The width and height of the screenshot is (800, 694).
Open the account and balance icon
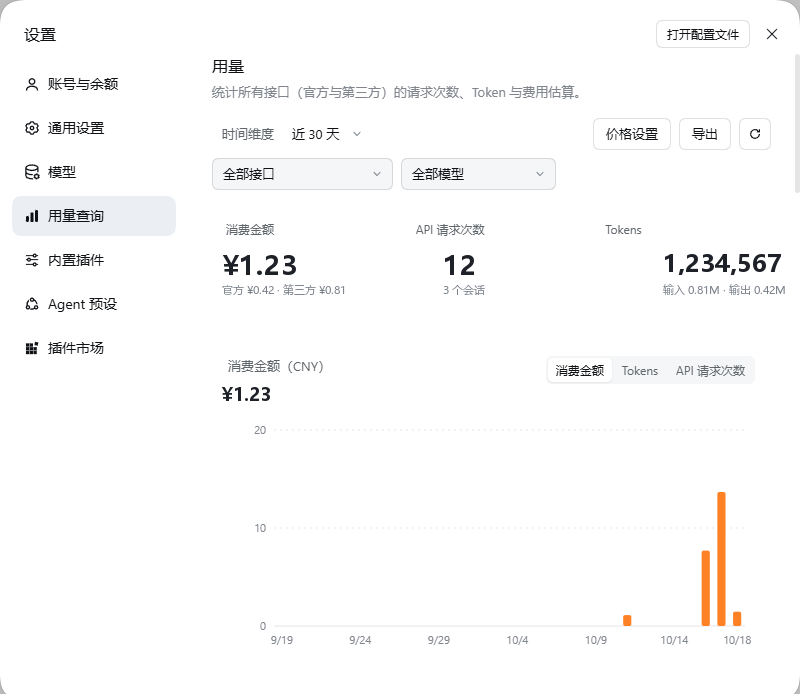[32, 84]
